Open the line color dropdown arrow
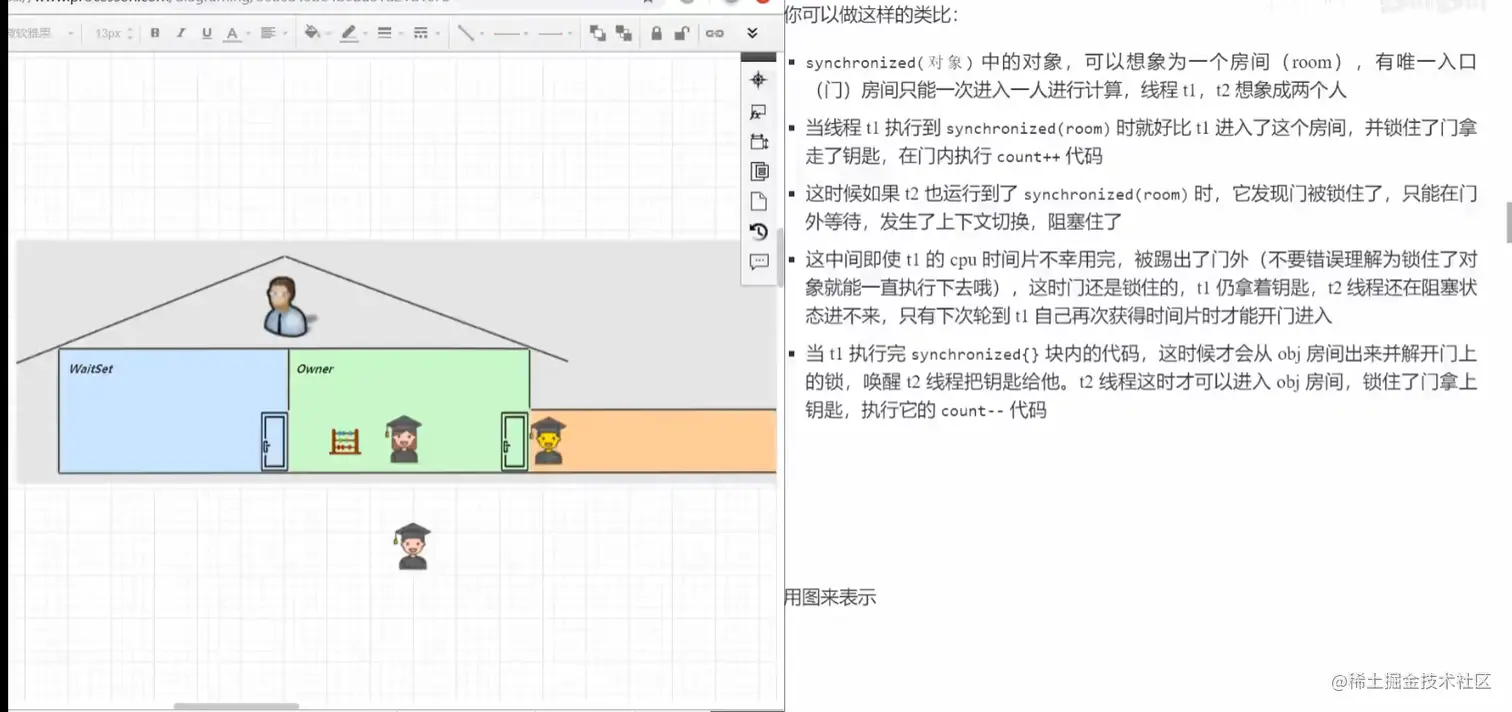Viewport: 1512px width, 712px height. 364,34
